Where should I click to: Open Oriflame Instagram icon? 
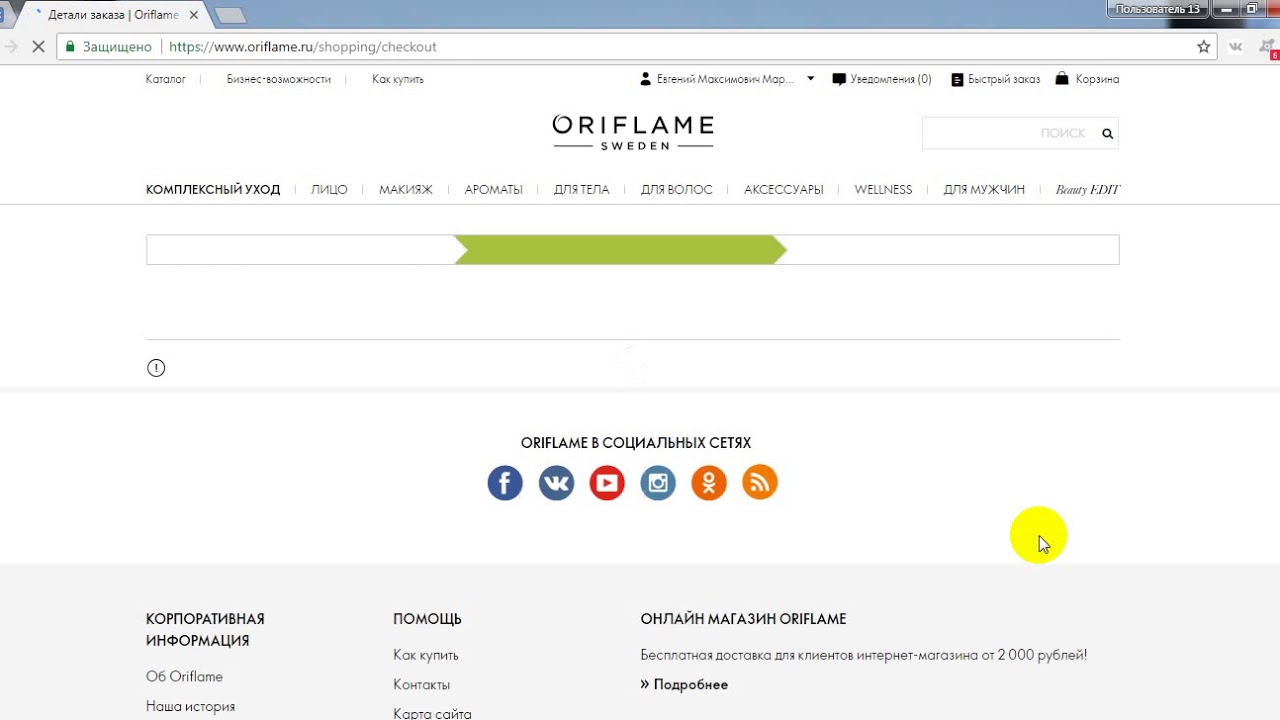[x=658, y=483]
